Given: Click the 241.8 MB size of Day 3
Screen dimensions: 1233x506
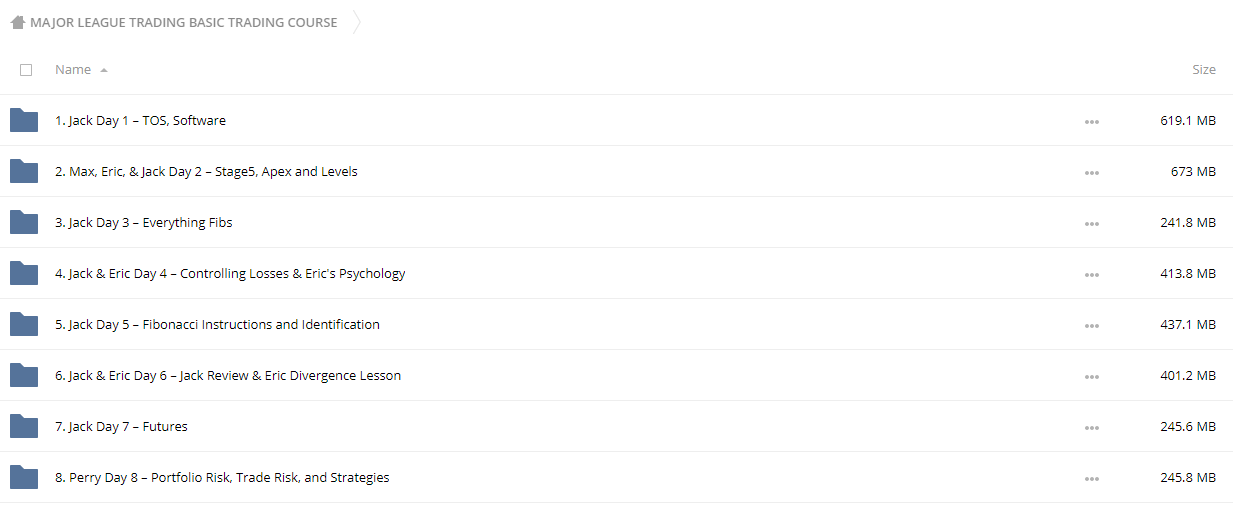Looking at the screenshot, I should tap(1188, 223).
